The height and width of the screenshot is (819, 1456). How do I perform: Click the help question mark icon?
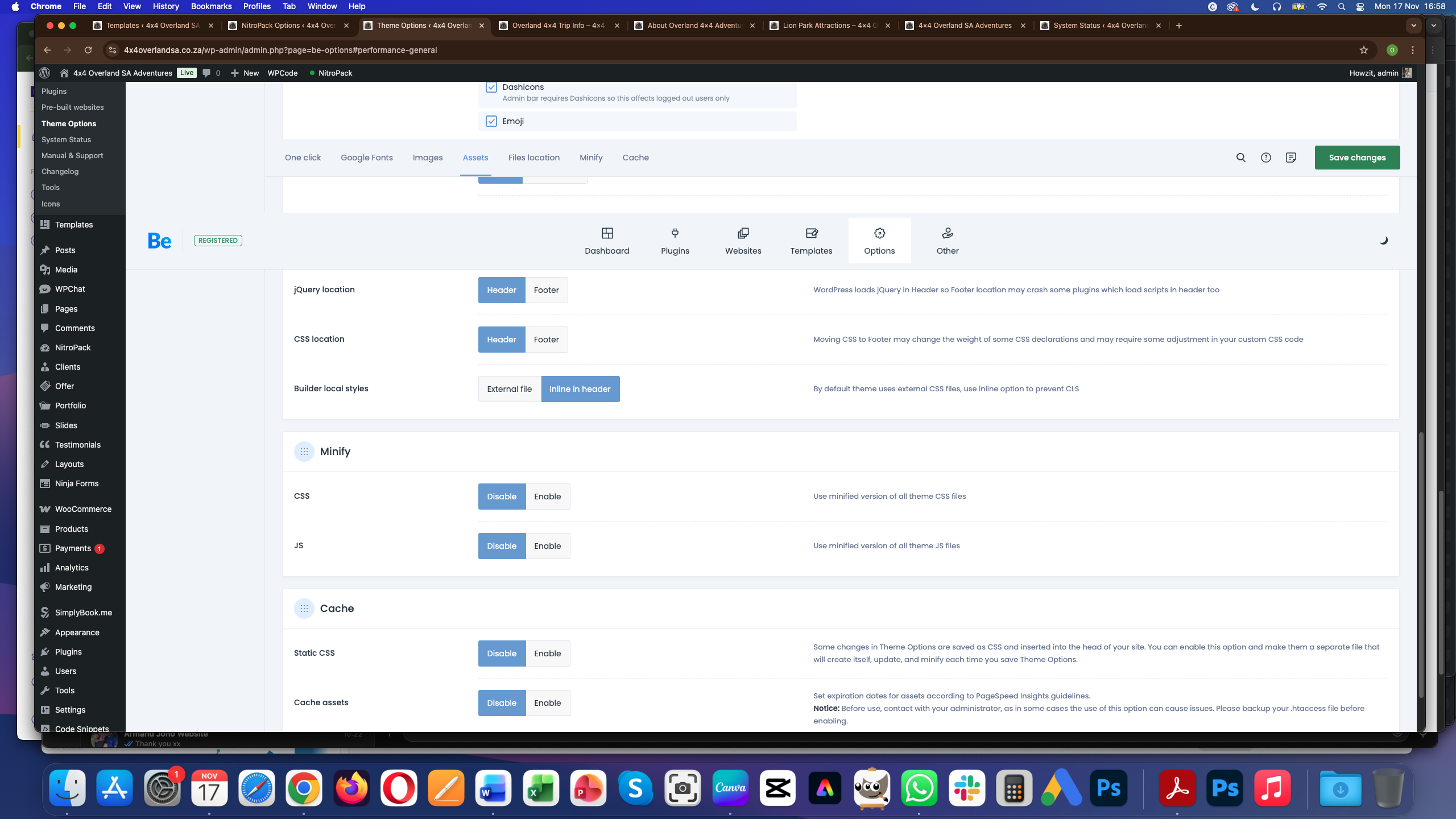click(x=1265, y=158)
